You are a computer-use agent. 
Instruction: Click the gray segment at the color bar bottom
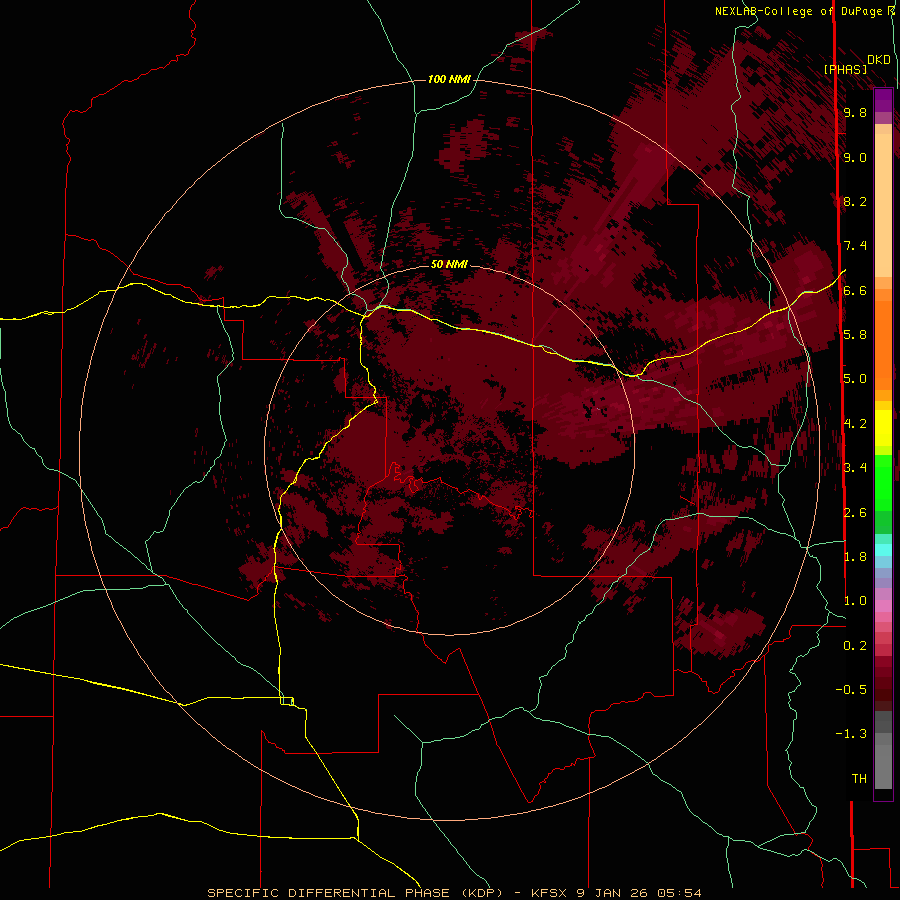(883, 761)
